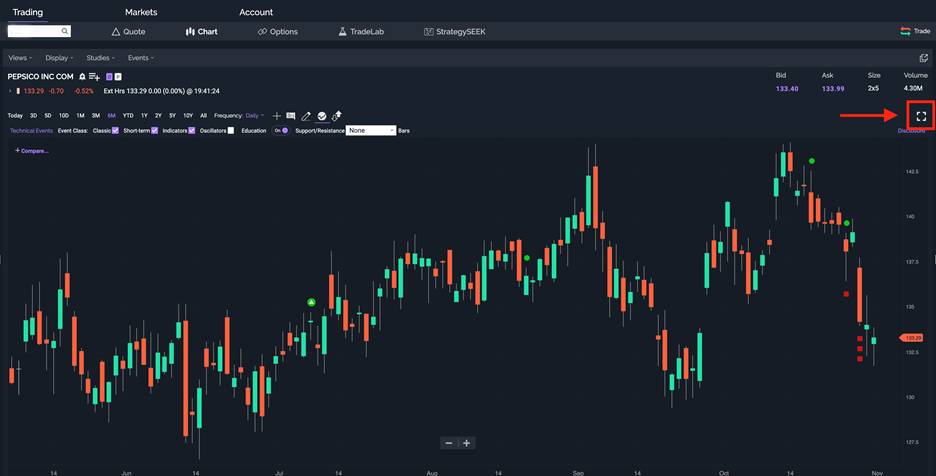The height and width of the screenshot is (476, 936).
Task: Open the Views dropdown menu
Action: [20, 58]
